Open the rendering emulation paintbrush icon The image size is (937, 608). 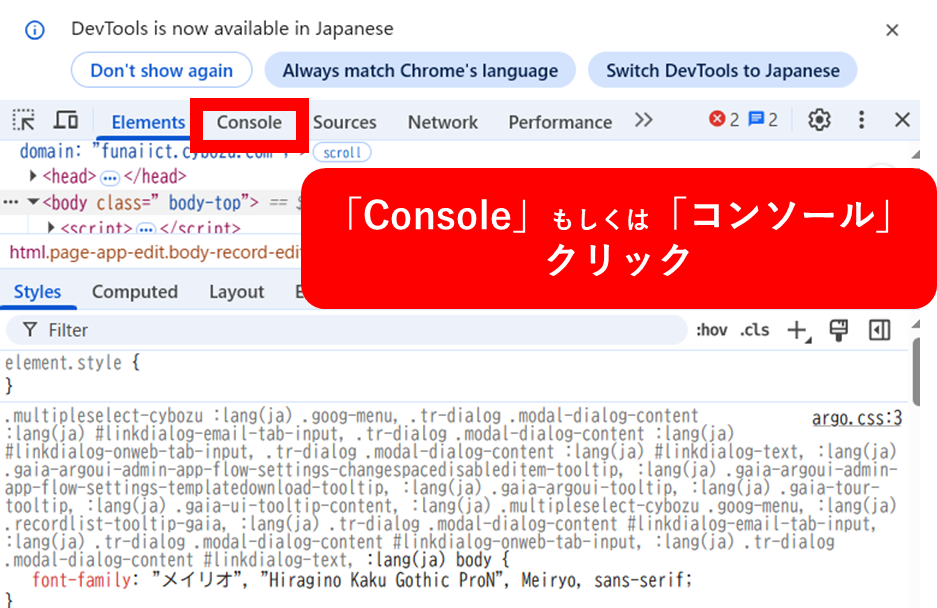click(839, 331)
